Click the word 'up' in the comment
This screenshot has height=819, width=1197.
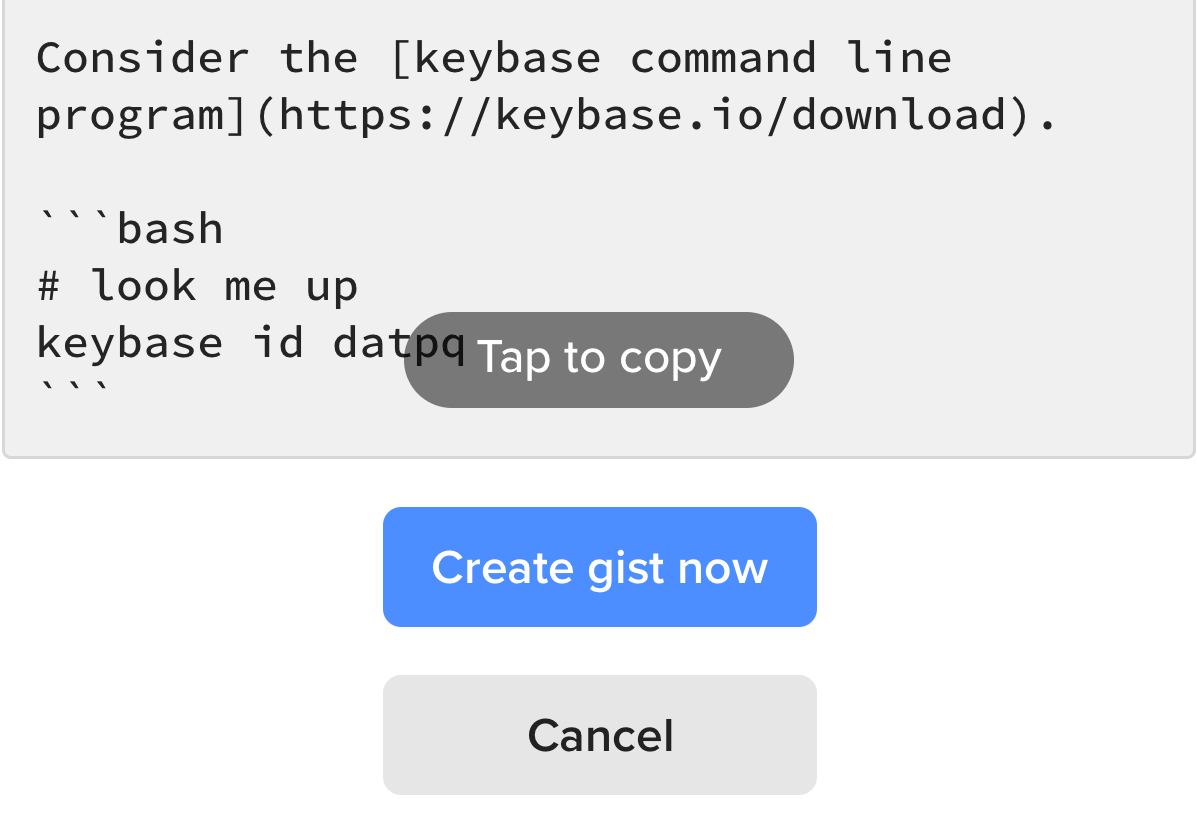pos(331,287)
